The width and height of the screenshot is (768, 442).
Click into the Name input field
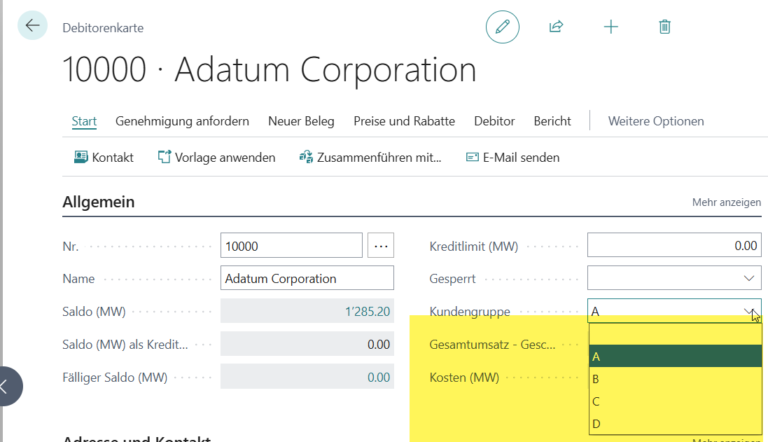pyautogui.click(x=307, y=278)
